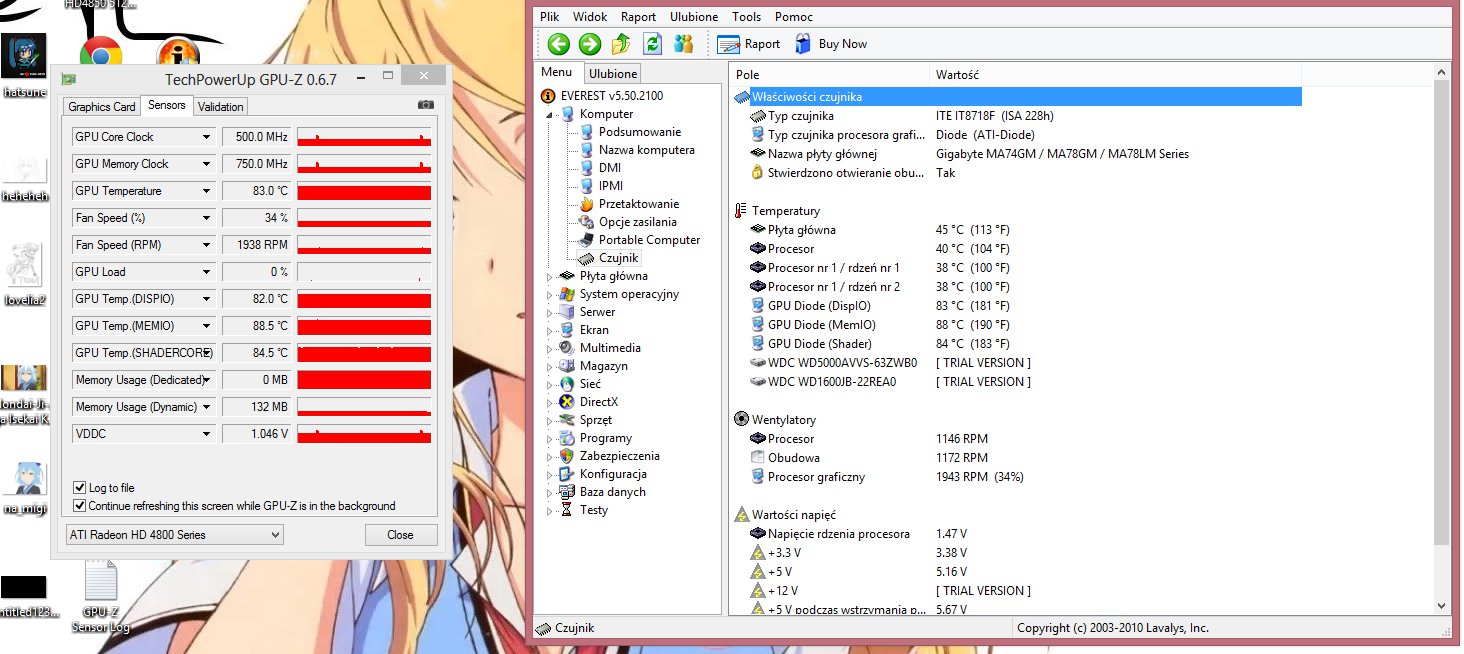Open the Tools menu
The image size is (1464, 654).
click(x=747, y=17)
